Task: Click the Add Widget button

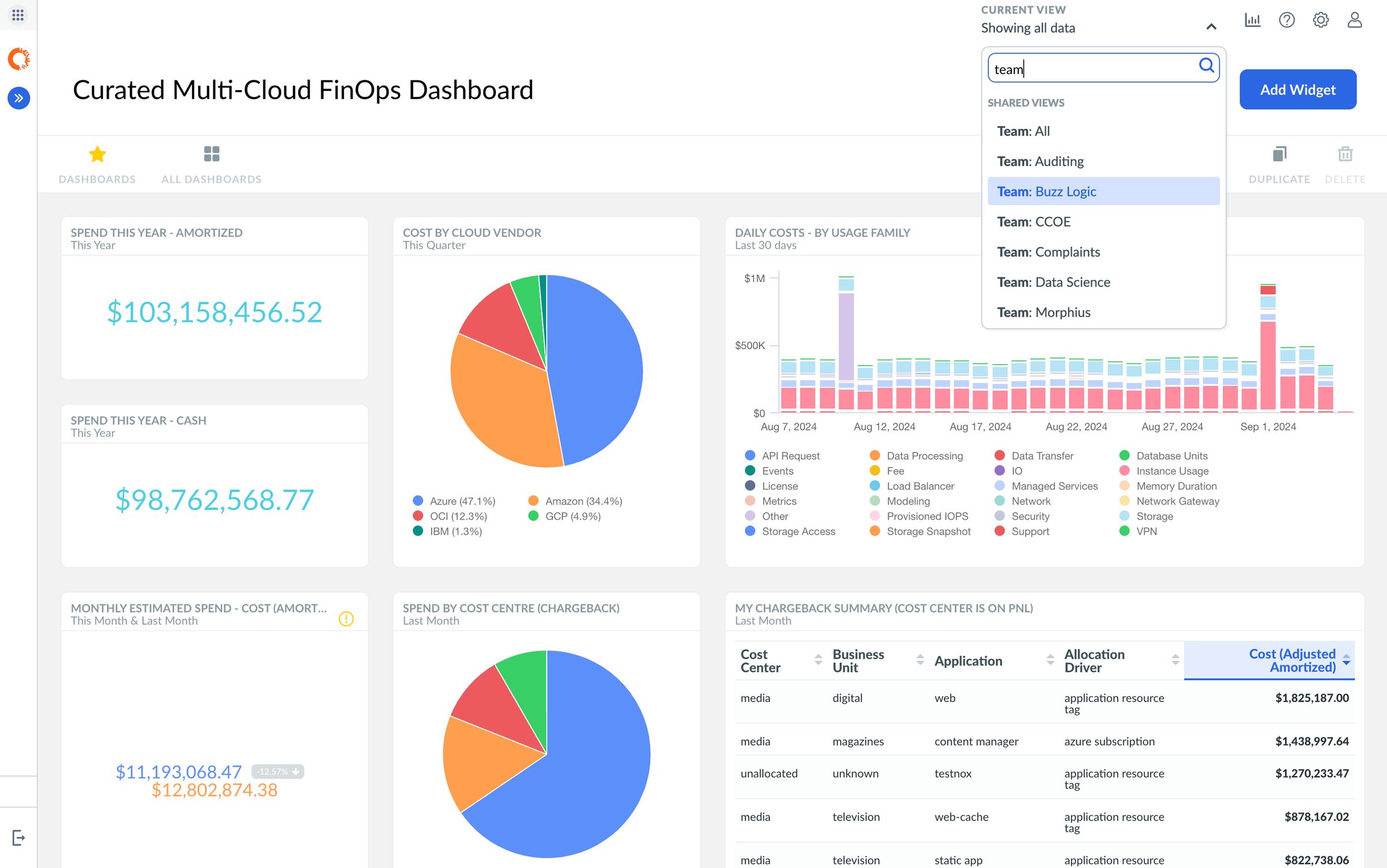Action: coord(1297,89)
